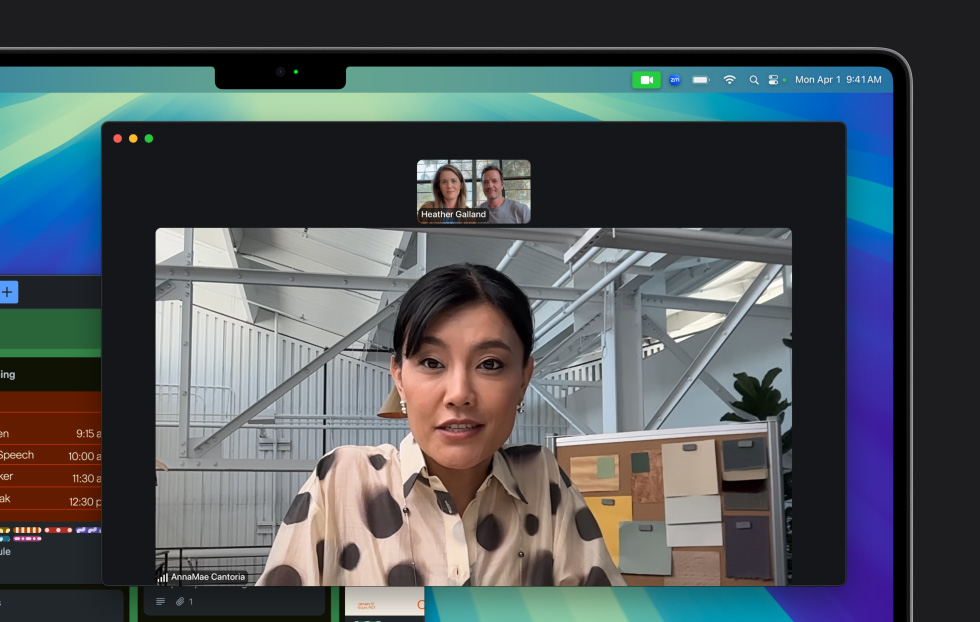Open the Wi-Fi menu
The image size is (980, 622).
[729, 80]
